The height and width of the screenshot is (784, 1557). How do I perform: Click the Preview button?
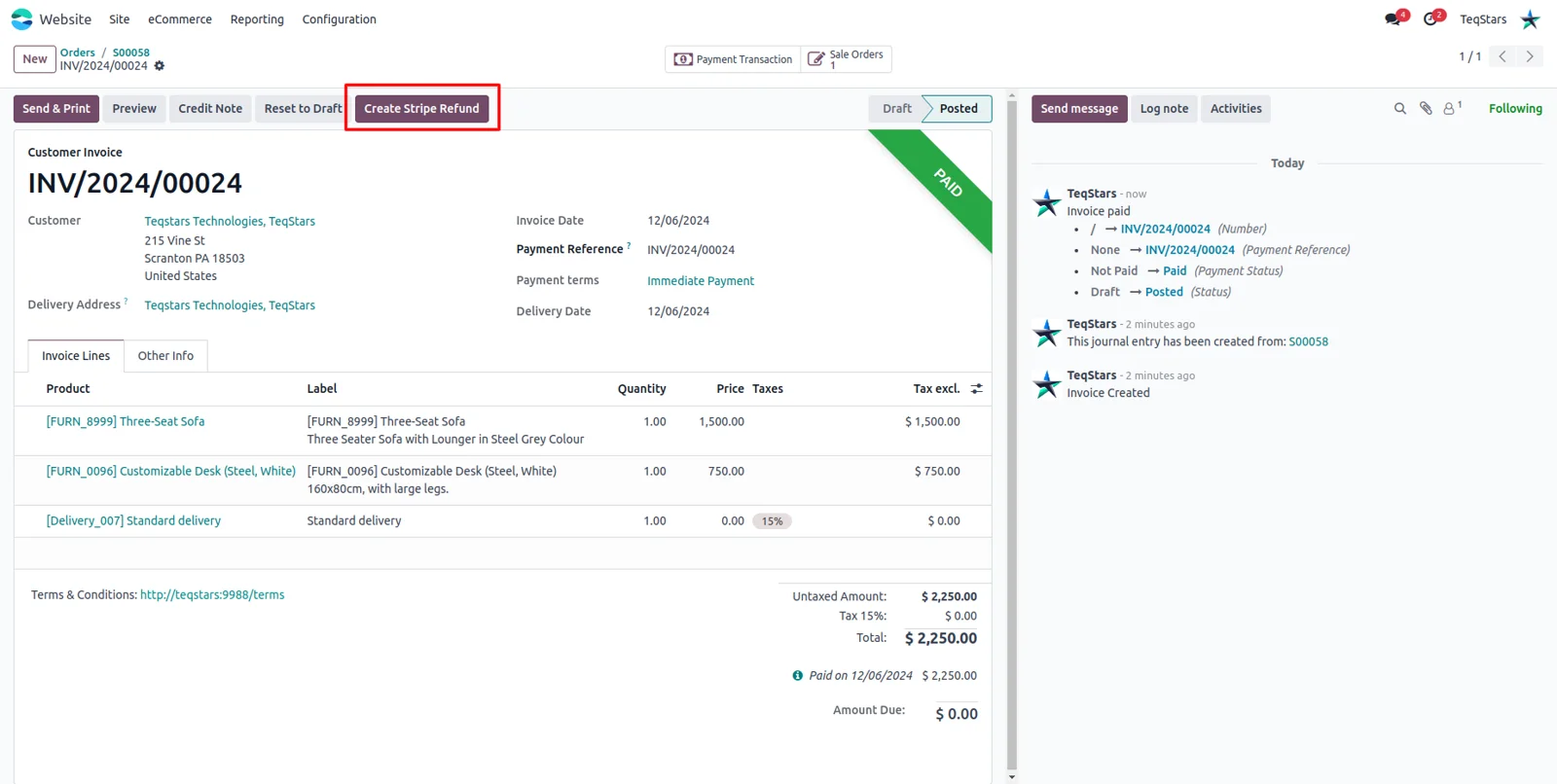(134, 109)
